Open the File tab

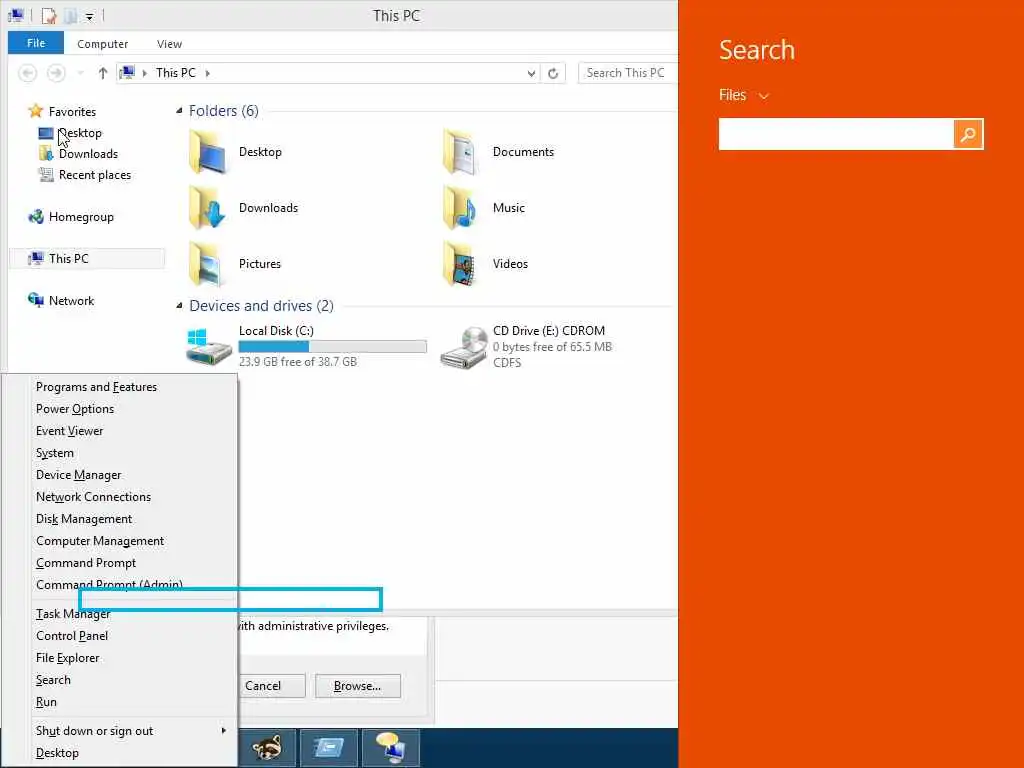click(36, 43)
